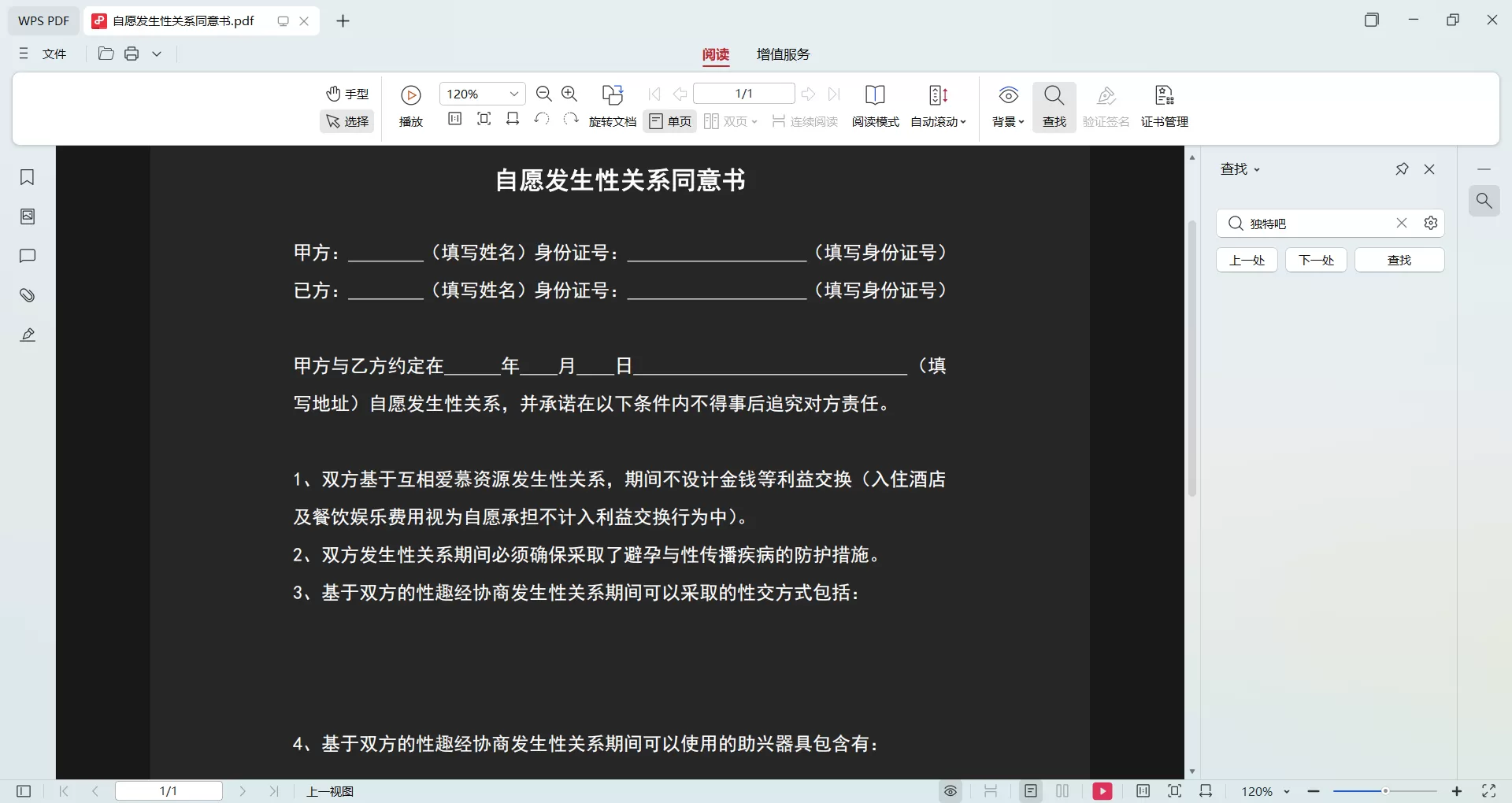Open 证书管理 certificate management

(x=1164, y=105)
